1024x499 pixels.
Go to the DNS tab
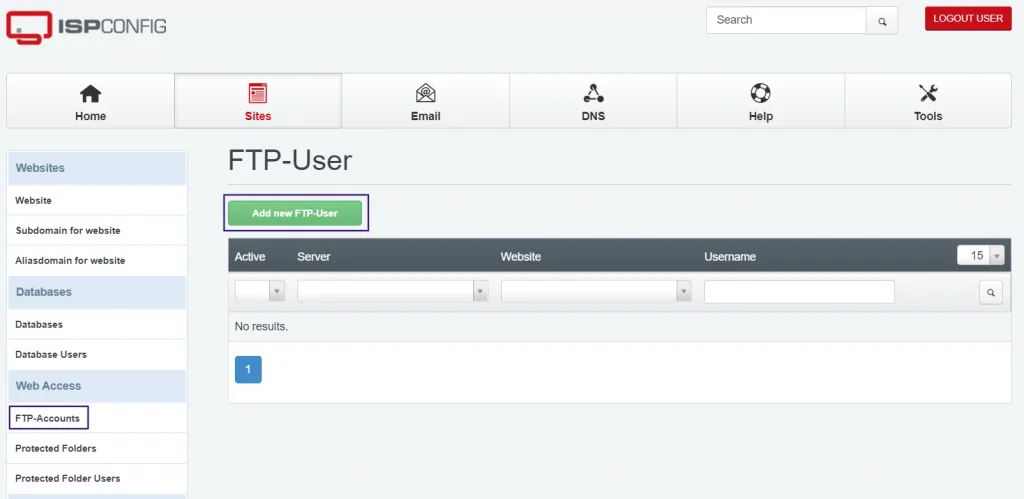593,101
